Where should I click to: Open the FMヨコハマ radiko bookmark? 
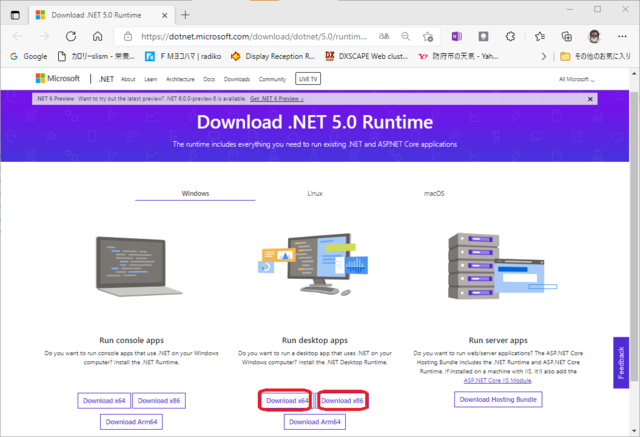coord(183,56)
